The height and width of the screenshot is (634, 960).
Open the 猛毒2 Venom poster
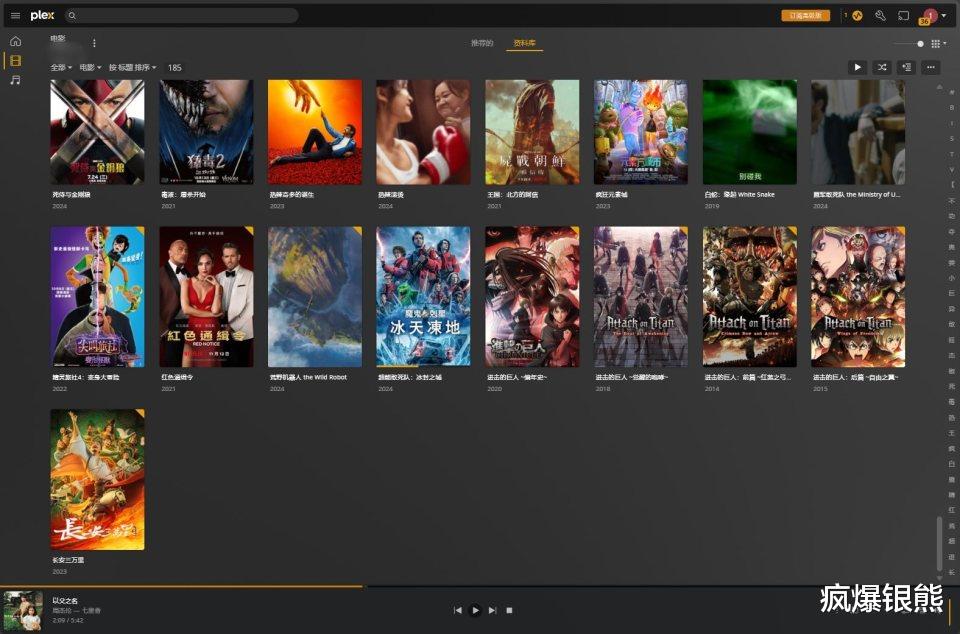pyautogui.click(x=206, y=132)
